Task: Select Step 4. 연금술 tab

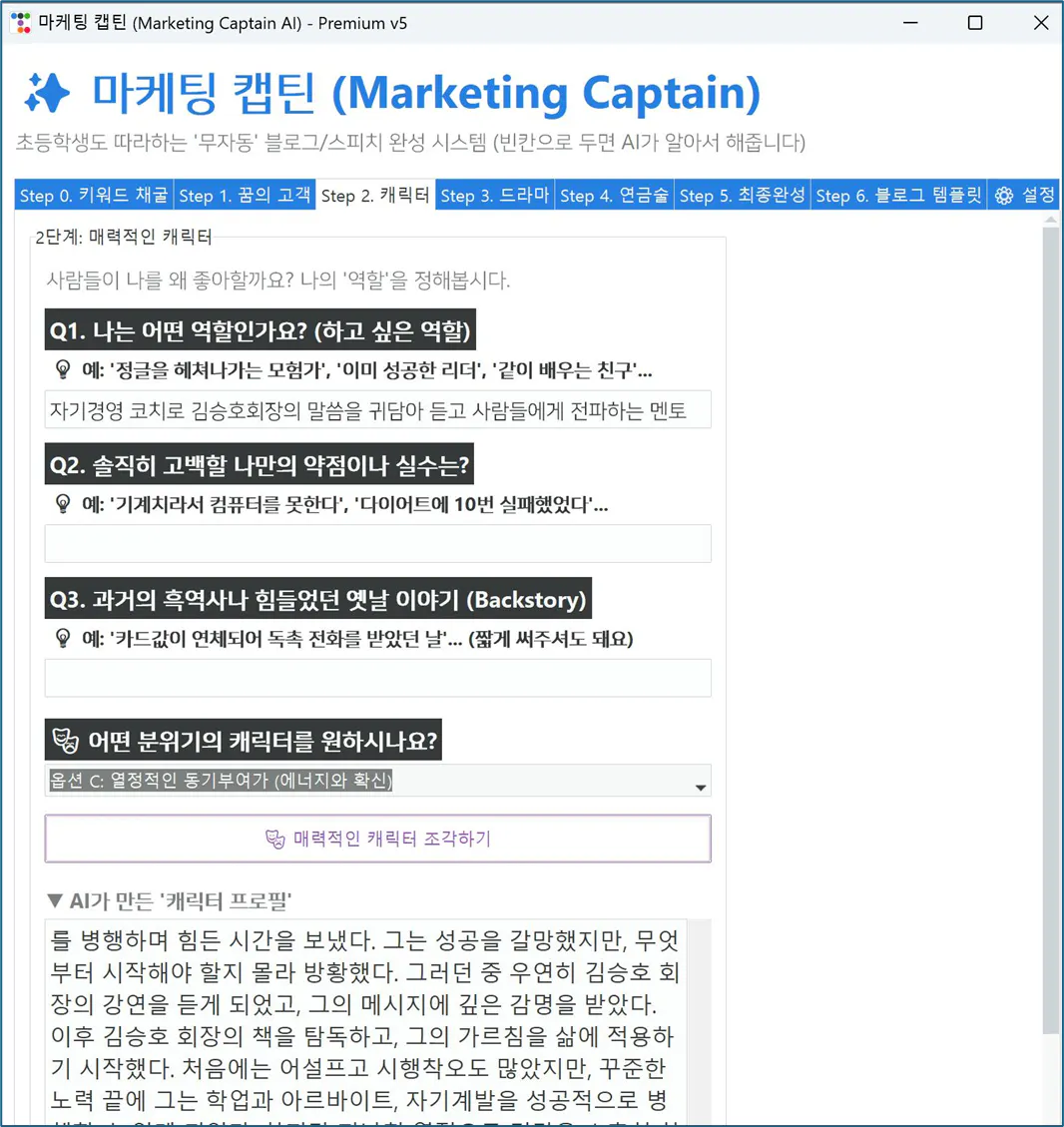Action: pyautogui.click(x=614, y=195)
